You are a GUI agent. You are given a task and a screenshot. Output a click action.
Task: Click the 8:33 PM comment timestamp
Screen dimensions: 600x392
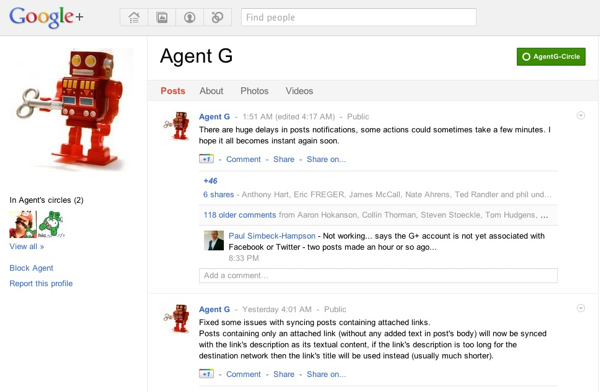(x=244, y=258)
